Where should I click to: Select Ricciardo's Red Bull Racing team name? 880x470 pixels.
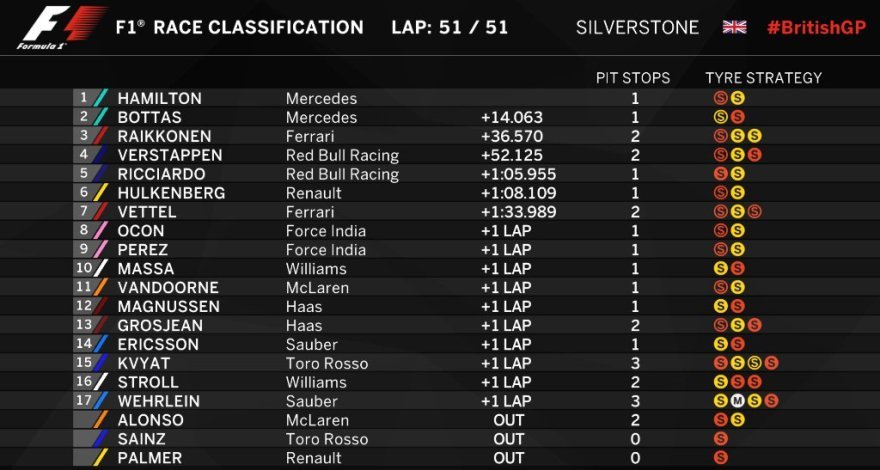[x=342, y=174]
